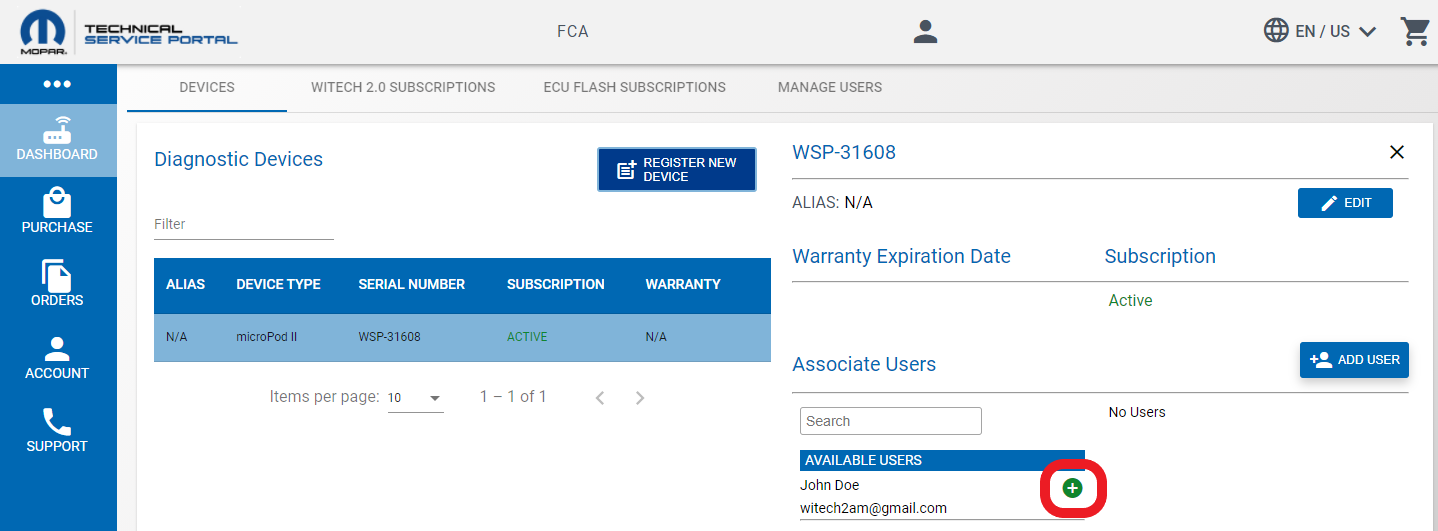Open Dashboard in the sidebar
Screen dimensions: 1438x531
[x=57, y=140]
